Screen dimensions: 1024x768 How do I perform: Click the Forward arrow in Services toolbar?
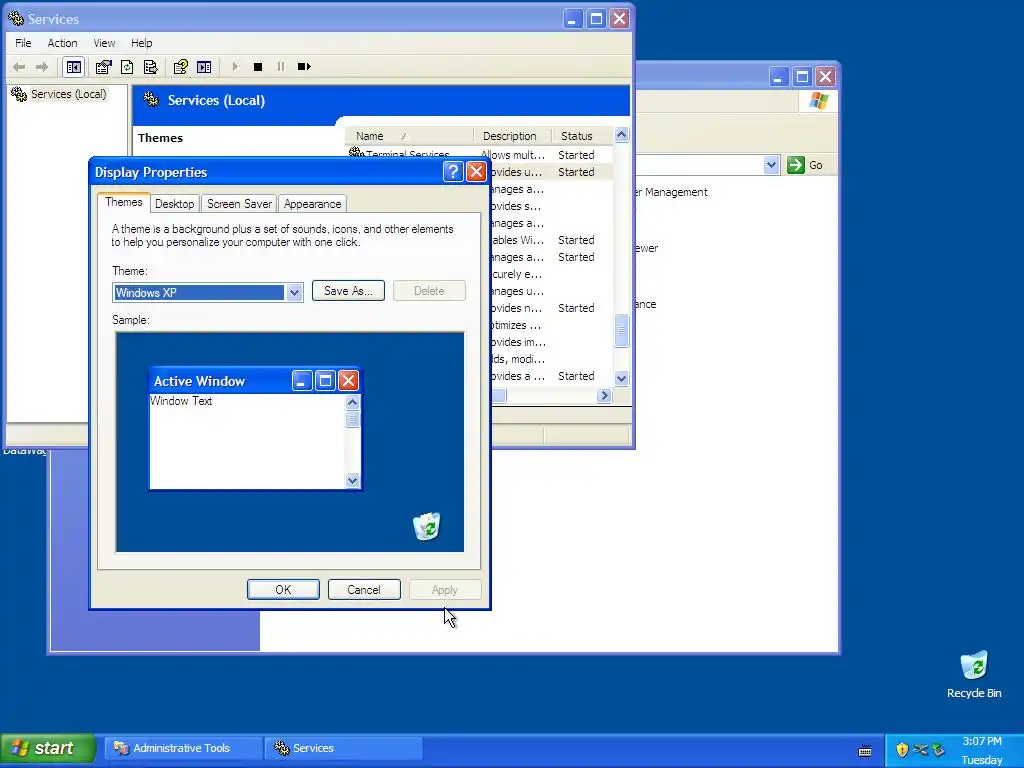tap(42, 67)
